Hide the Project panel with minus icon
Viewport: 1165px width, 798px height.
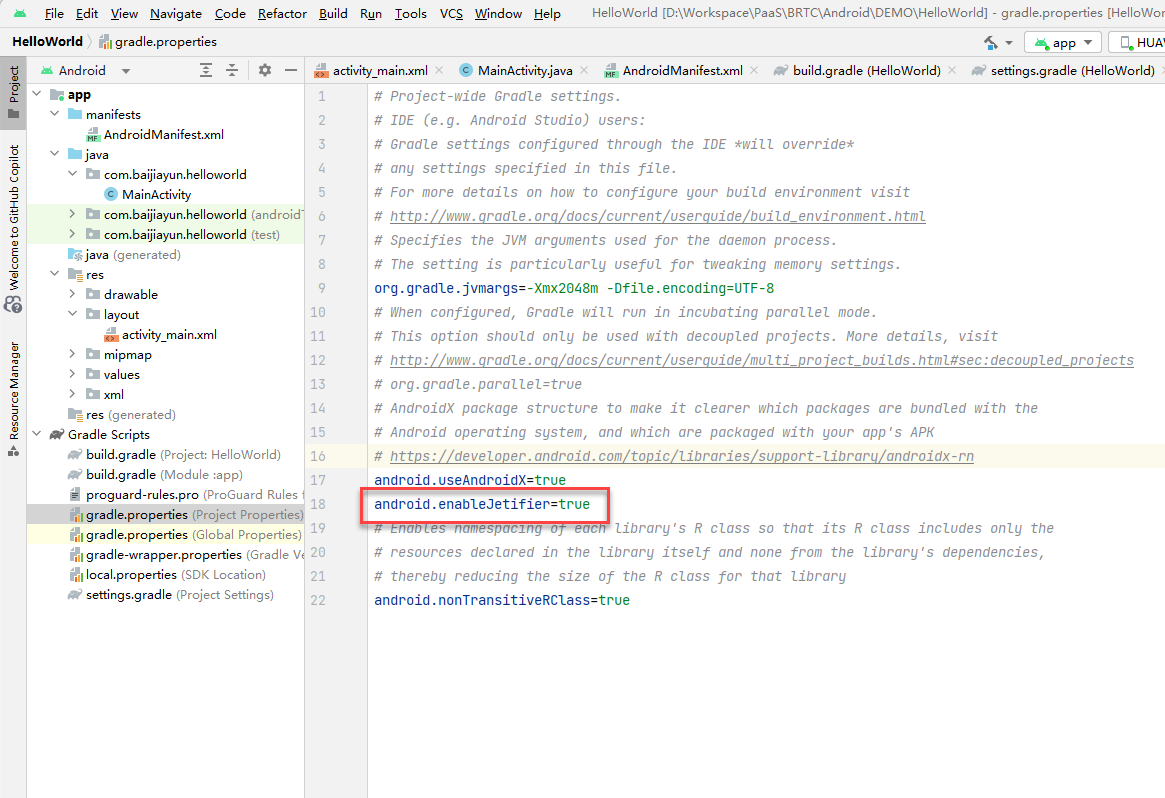point(291,70)
